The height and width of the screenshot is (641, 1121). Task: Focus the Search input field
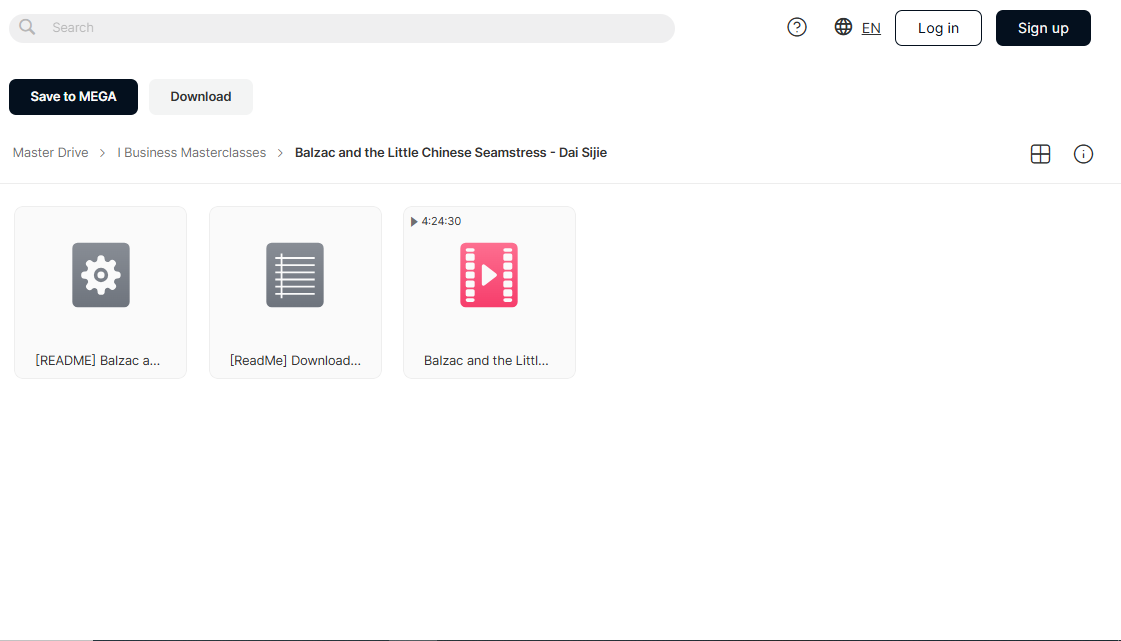coord(342,28)
